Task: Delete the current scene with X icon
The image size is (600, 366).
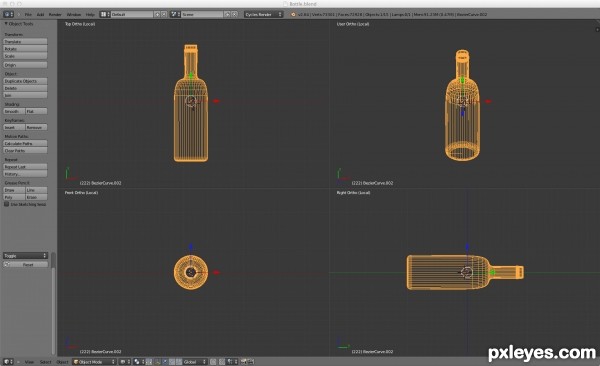Action: [234, 14]
